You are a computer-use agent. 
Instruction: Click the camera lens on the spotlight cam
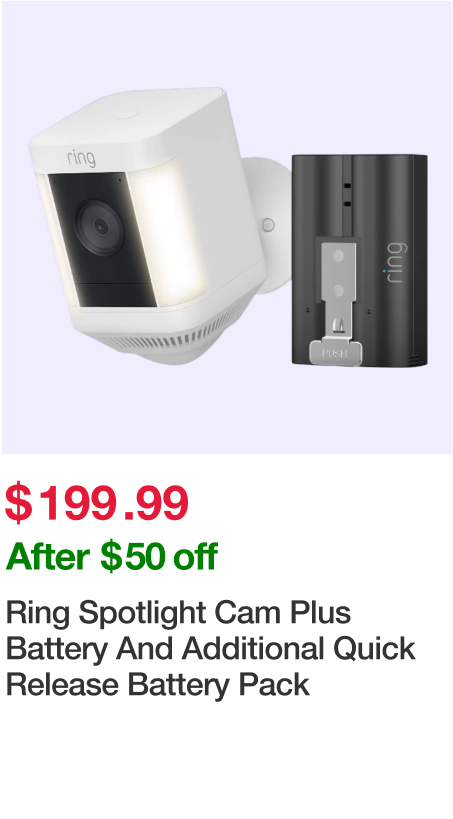click(99, 226)
